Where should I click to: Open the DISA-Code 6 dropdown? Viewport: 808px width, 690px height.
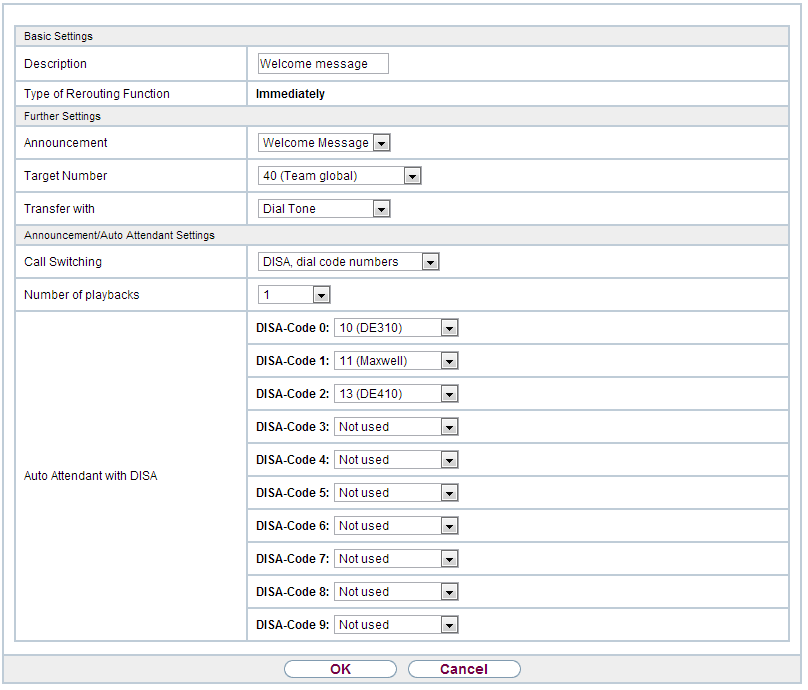(396, 526)
